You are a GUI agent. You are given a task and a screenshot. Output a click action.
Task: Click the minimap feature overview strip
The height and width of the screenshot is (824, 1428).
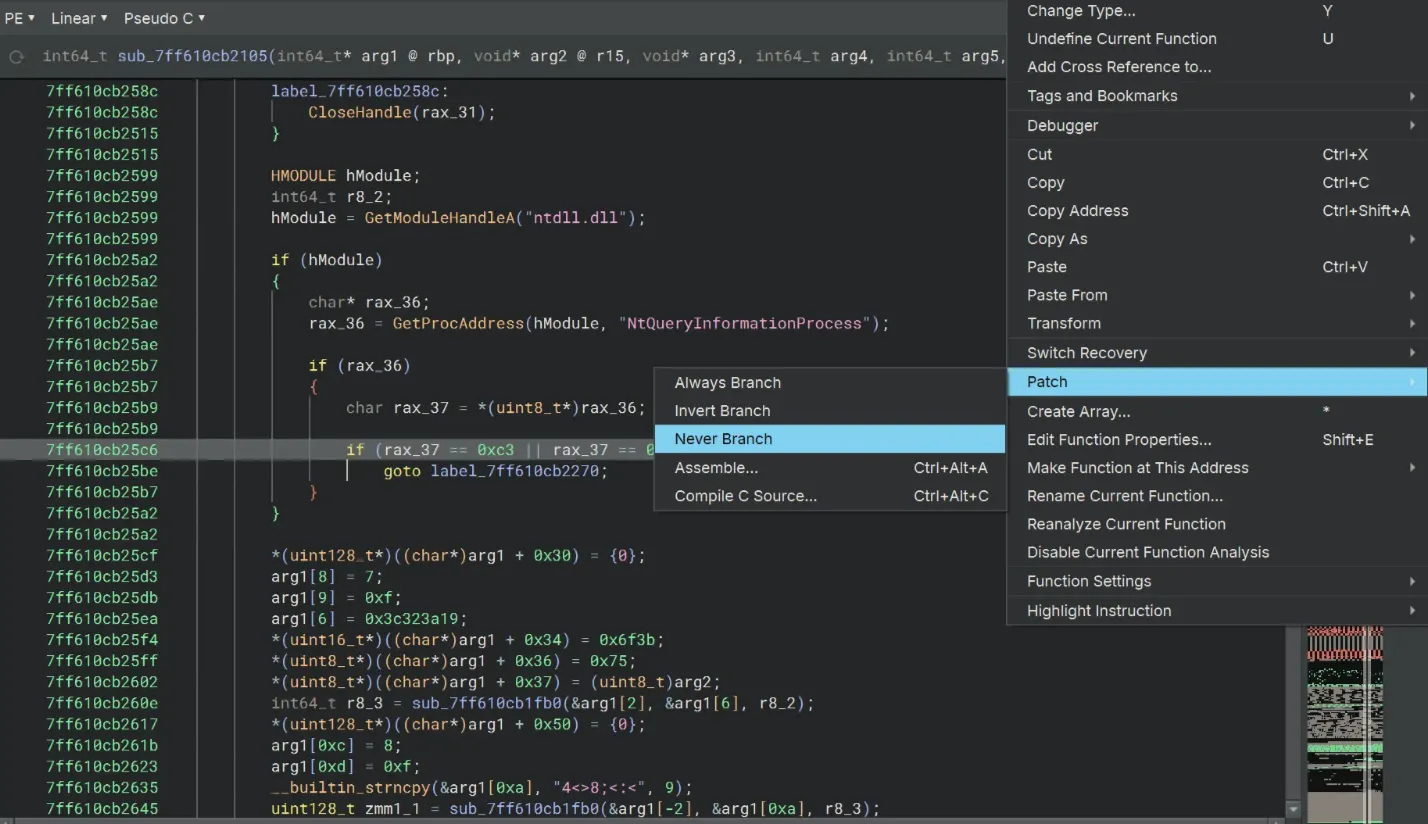[1344, 720]
